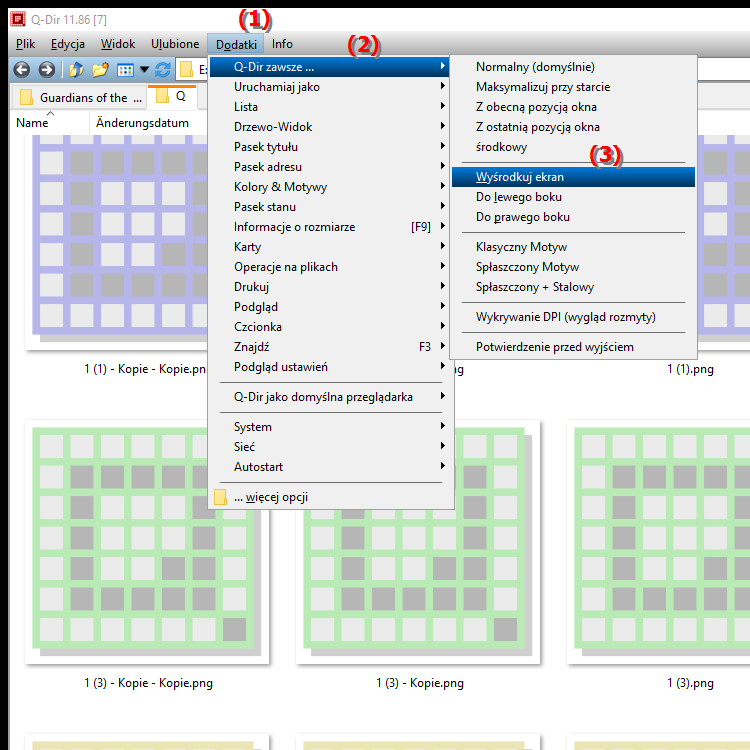The width and height of the screenshot is (750, 750).
Task: Select thumbnail 1 (1) - Kopie - Kopie.png
Action: [x=116, y=242]
